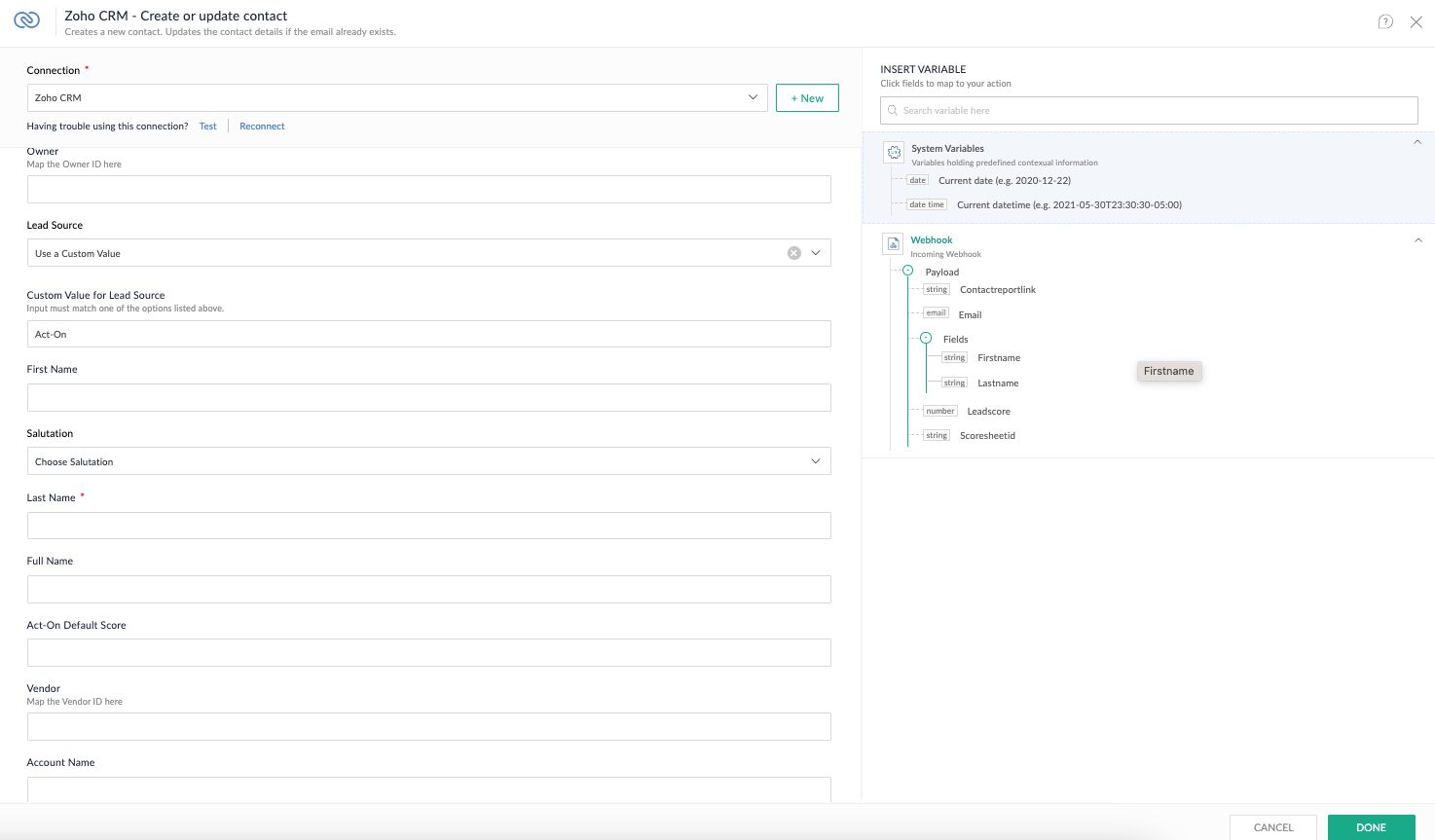Image resolution: width=1435 pixels, height=840 pixels.
Task: Click the string type tag beside Firstname
Action: point(954,358)
